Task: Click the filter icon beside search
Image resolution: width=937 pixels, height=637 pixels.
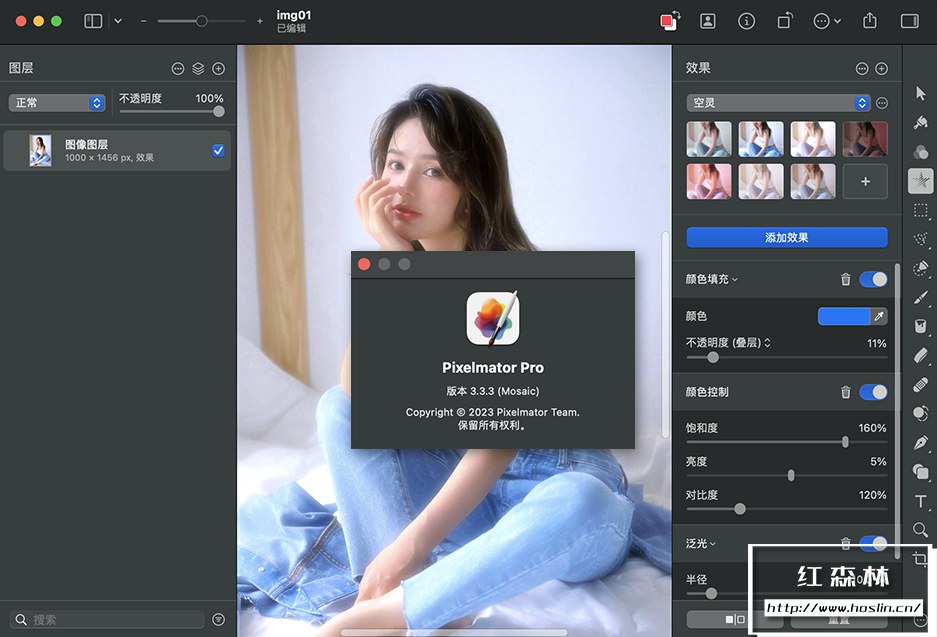Action: pyautogui.click(x=219, y=620)
